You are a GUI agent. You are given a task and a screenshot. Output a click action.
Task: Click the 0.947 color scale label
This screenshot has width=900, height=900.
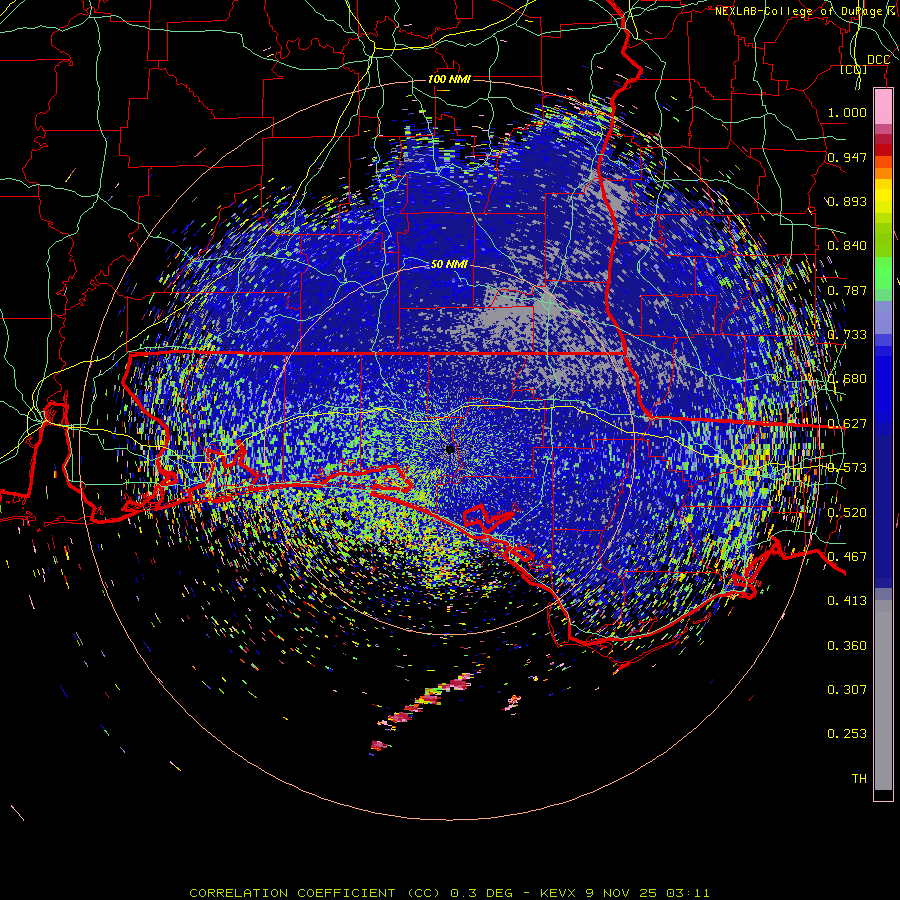click(x=847, y=157)
